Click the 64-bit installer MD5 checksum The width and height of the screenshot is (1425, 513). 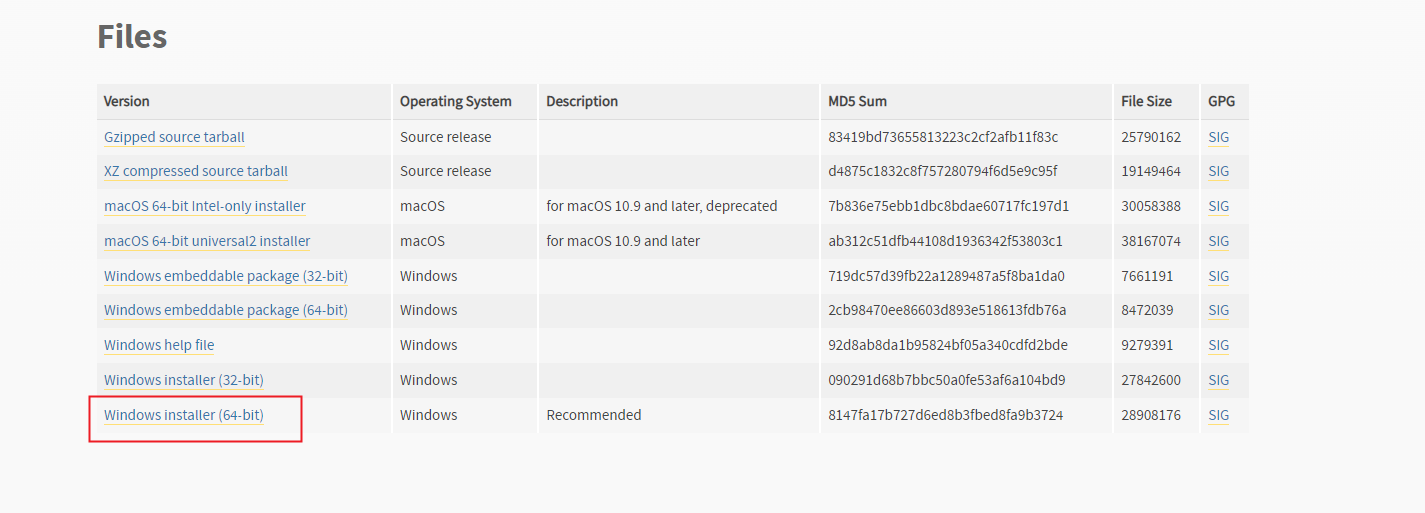[x=945, y=415]
